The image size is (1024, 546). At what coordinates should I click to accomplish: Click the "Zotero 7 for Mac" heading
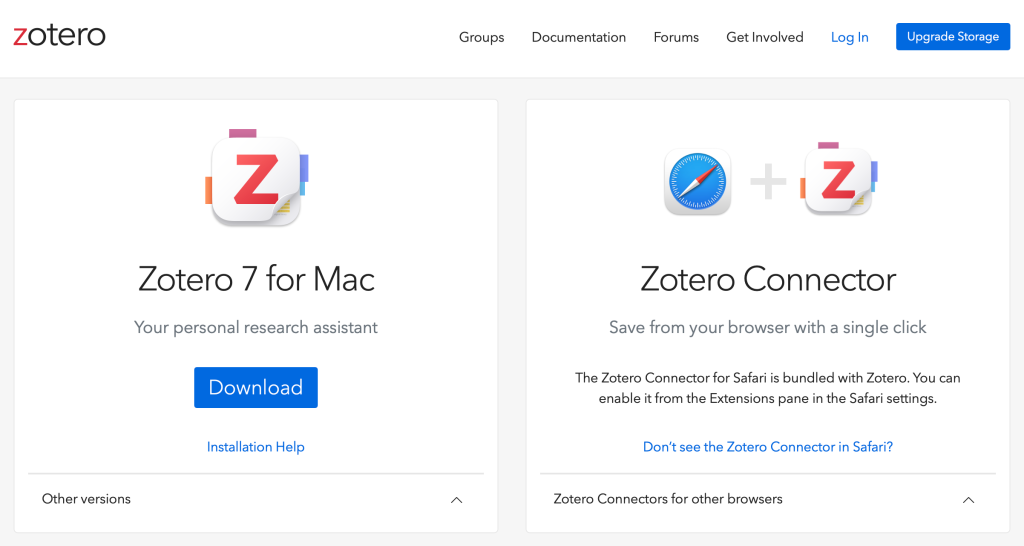(x=256, y=279)
